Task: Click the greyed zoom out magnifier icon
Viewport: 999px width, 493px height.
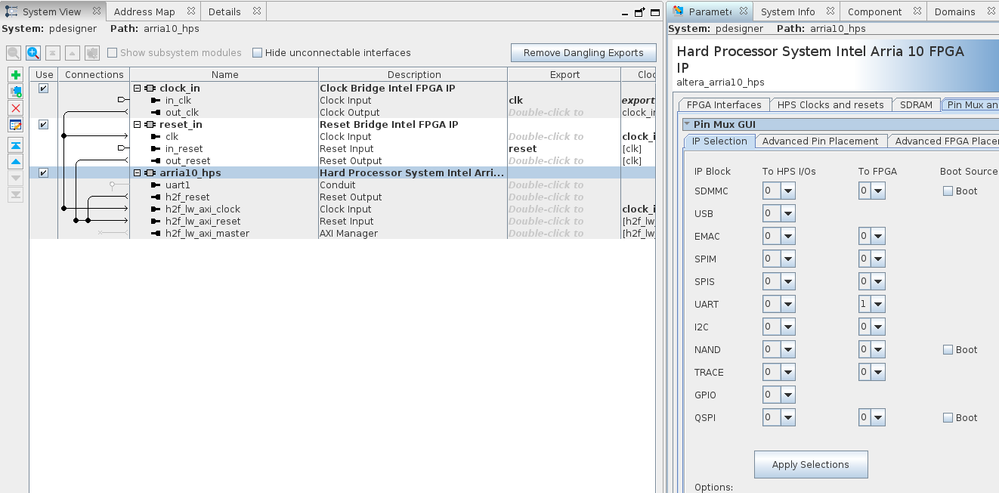Action: click(13, 53)
